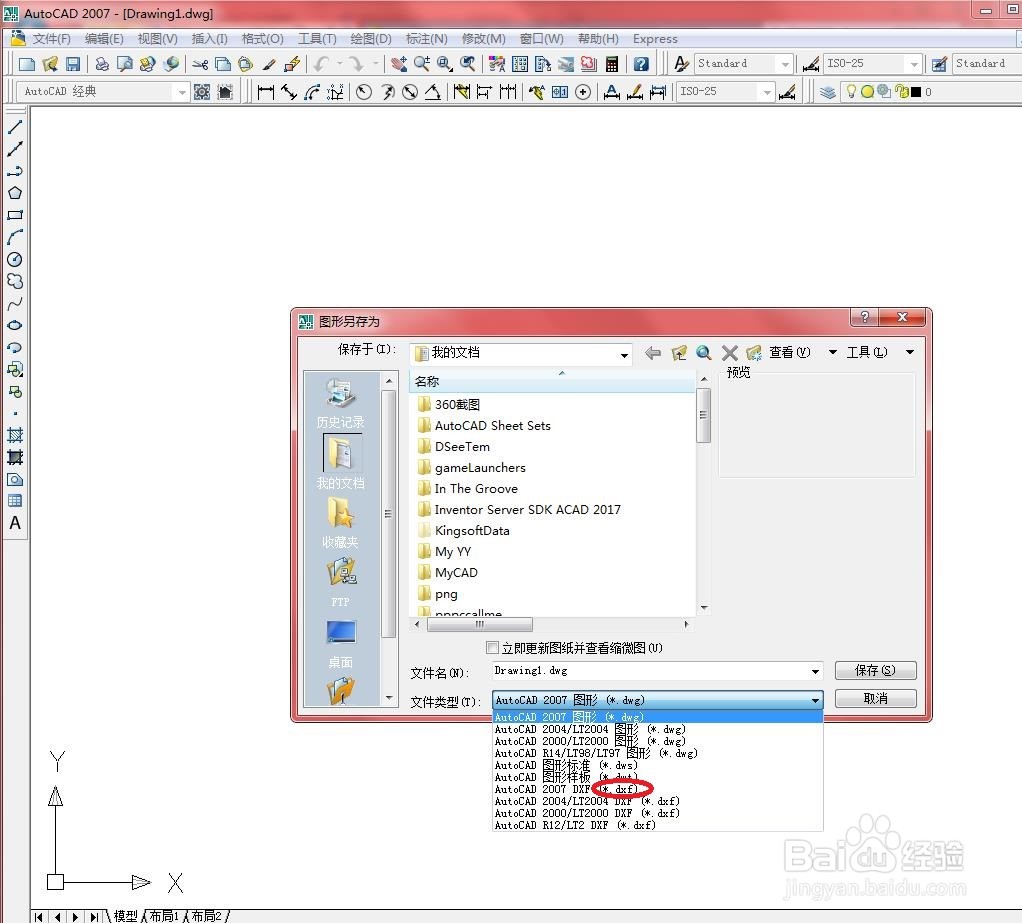Image resolution: width=1022 pixels, height=923 pixels.
Task: Check the 立即更新图纸并查看缩微图 checkbox
Action: [493, 647]
